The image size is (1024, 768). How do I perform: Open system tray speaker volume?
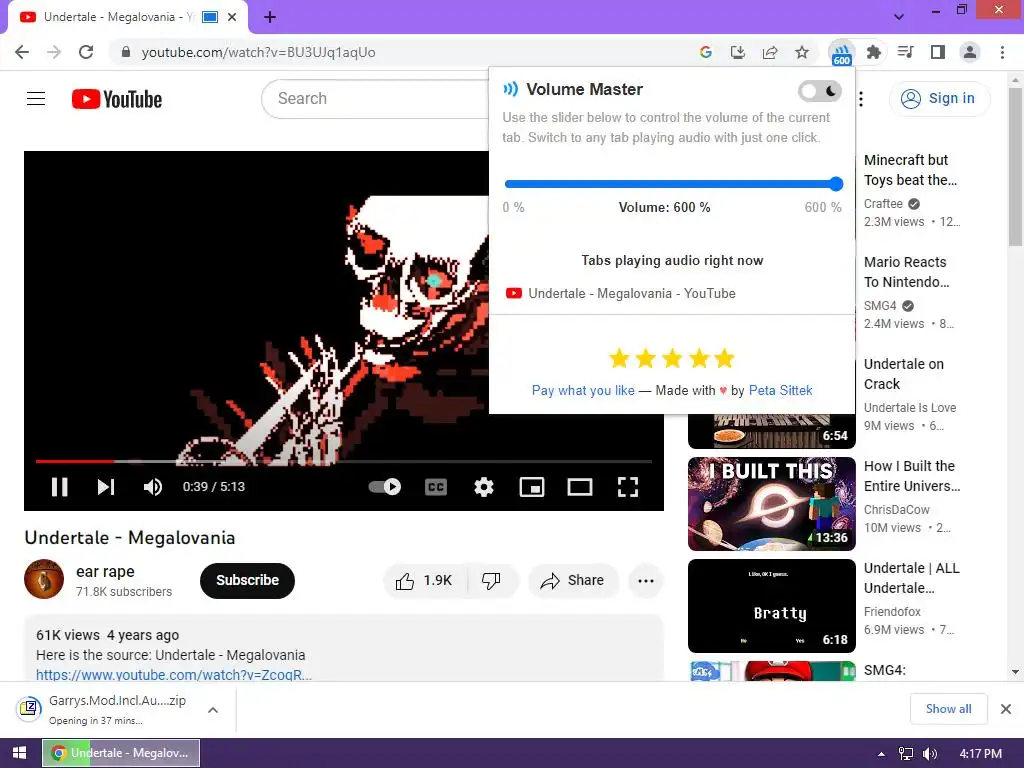click(929, 754)
